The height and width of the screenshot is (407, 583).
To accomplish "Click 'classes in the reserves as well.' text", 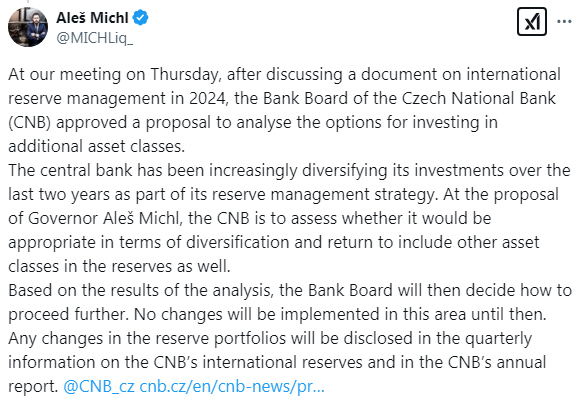I will tap(119, 266).
